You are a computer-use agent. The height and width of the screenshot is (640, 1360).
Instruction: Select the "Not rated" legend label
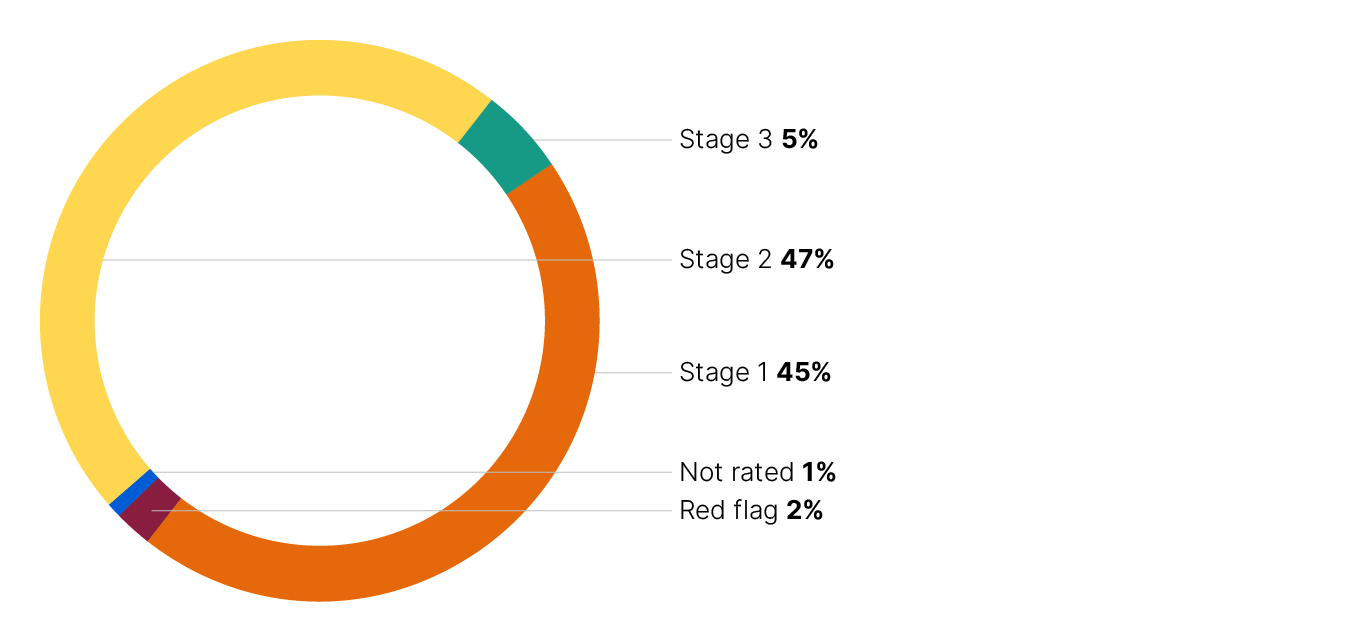click(736, 472)
